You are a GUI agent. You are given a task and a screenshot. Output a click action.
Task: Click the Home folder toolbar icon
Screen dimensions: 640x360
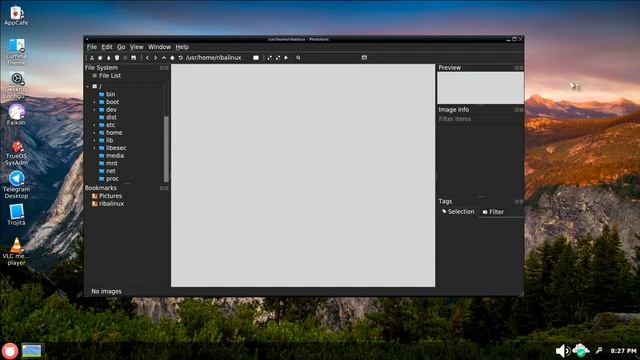pyautogui.click(x=172, y=58)
